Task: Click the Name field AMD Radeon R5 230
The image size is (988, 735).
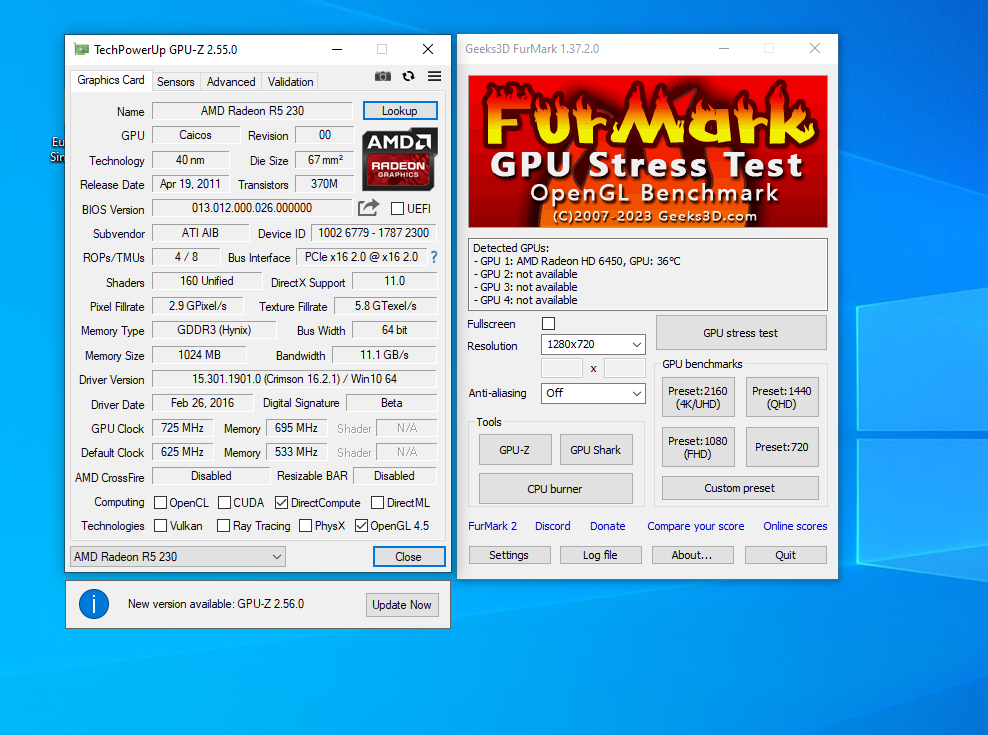Action: click(x=252, y=111)
